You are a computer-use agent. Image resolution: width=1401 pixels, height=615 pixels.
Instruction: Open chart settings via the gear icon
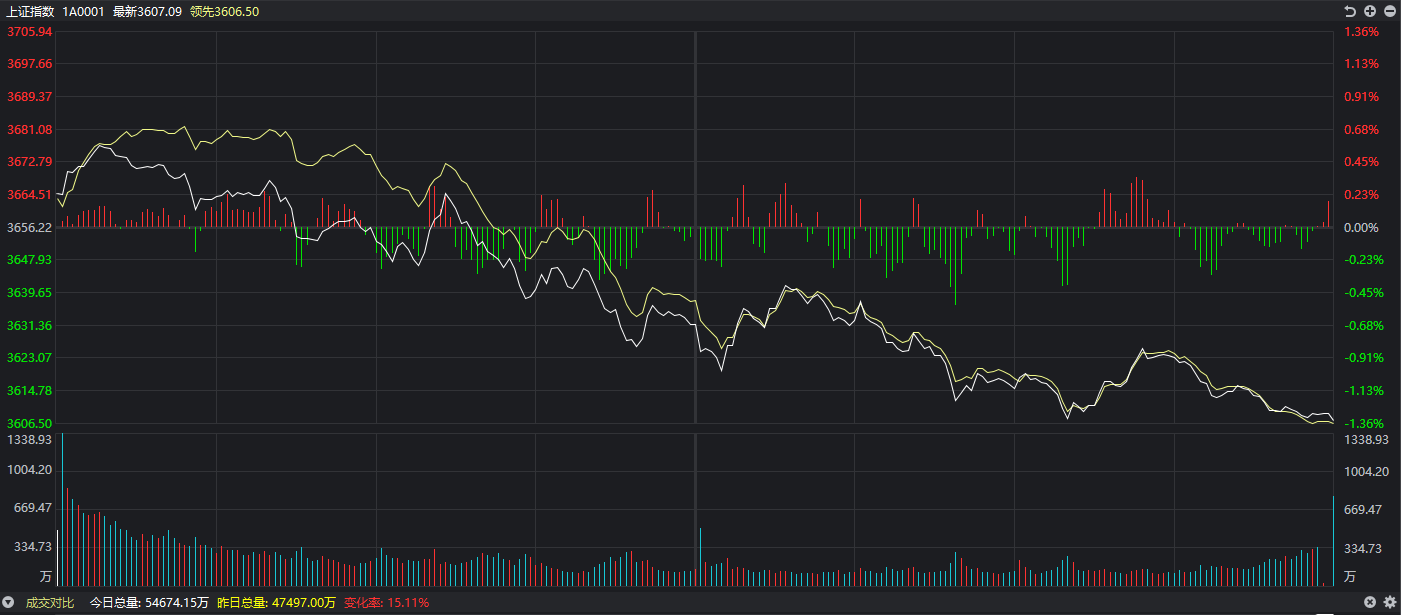point(1389,602)
